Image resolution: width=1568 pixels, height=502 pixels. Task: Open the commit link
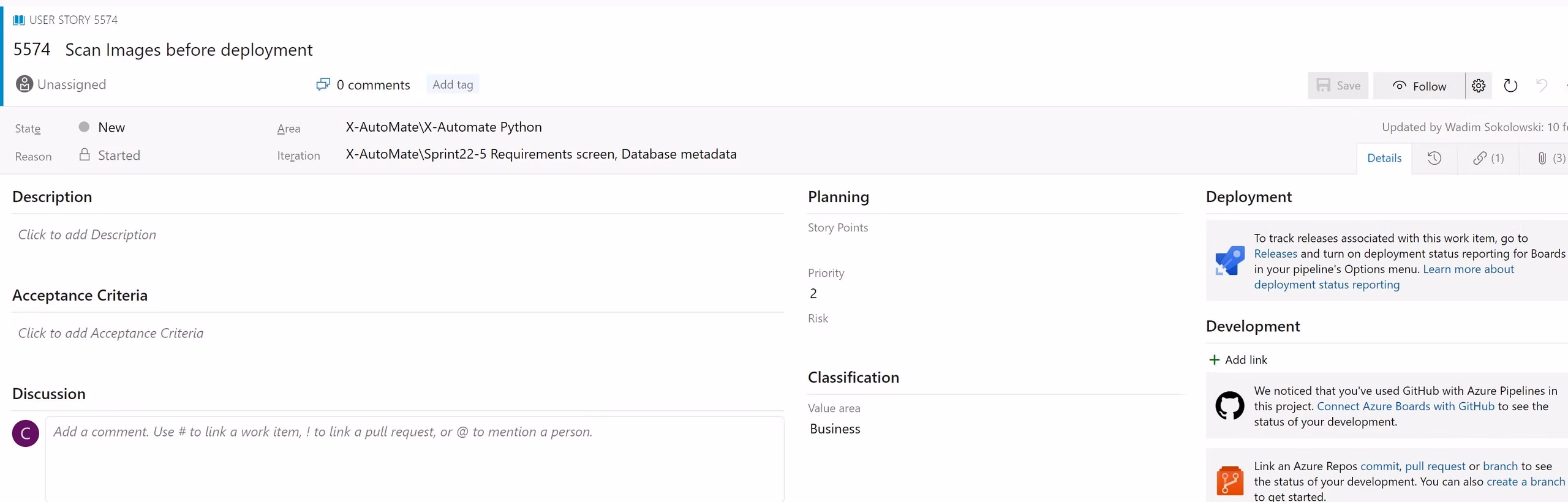(1379, 466)
